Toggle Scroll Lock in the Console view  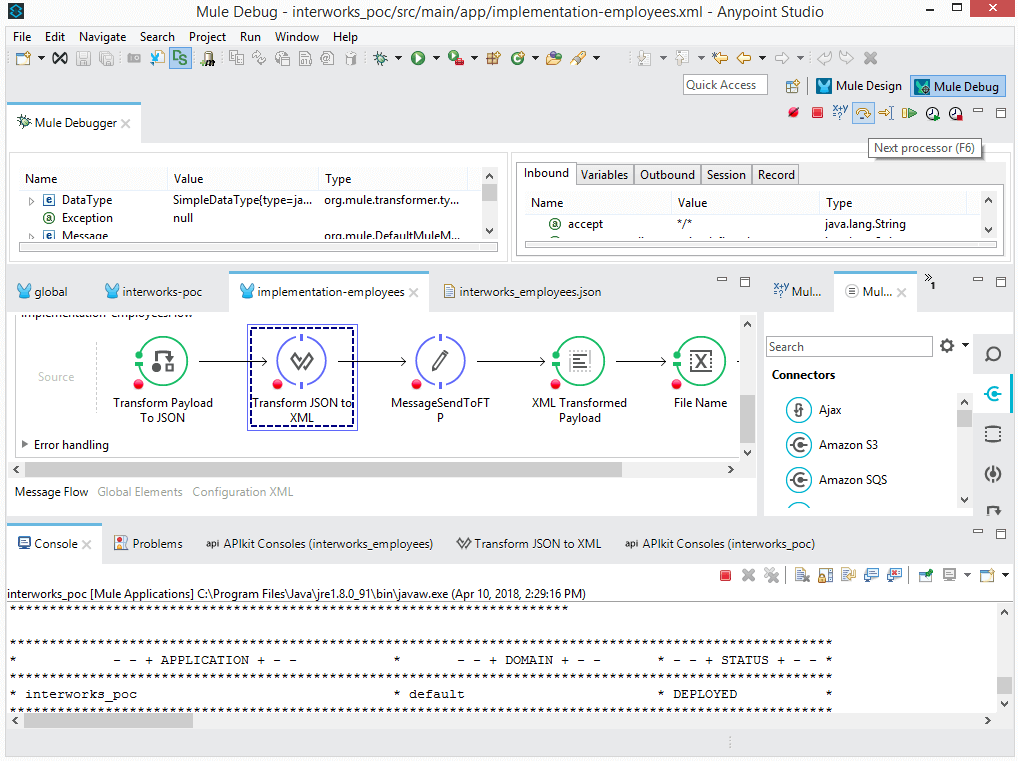pos(824,574)
